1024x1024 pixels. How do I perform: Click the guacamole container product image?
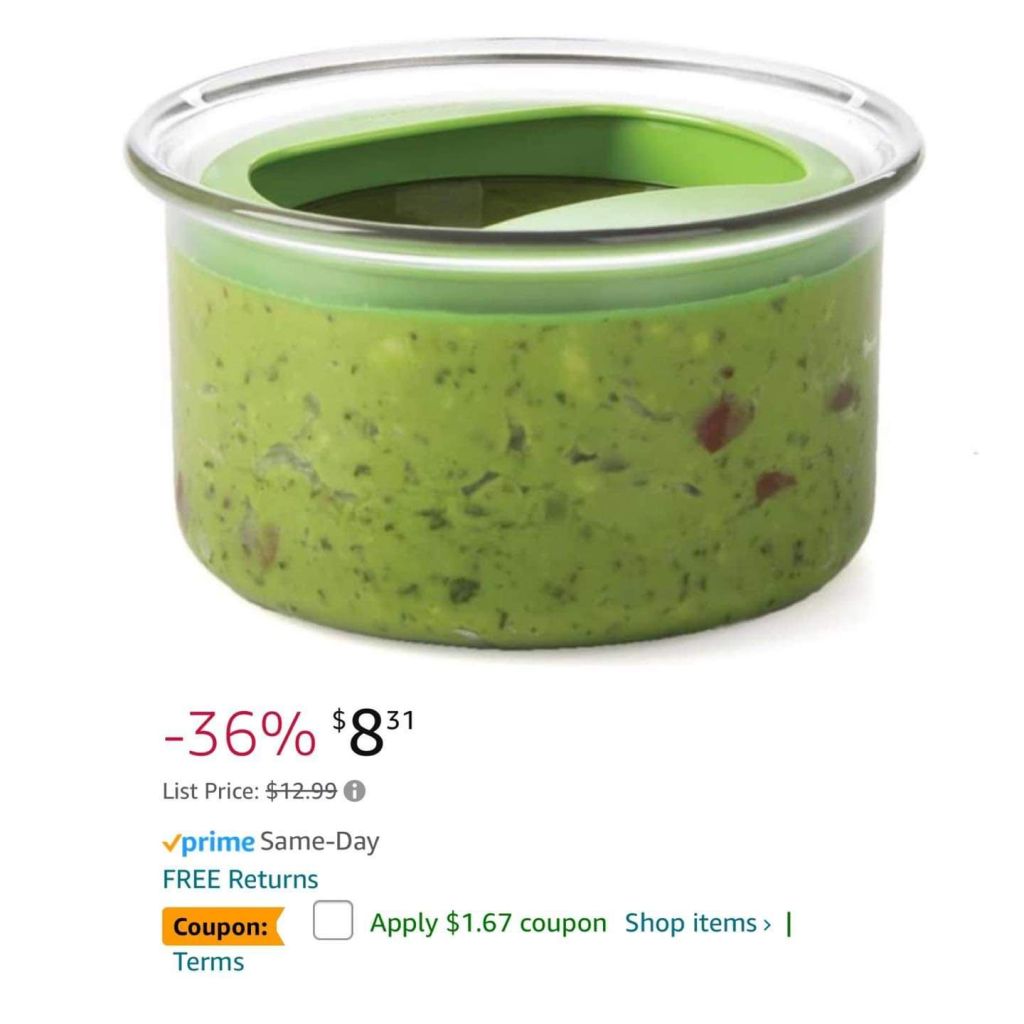(x=524, y=344)
